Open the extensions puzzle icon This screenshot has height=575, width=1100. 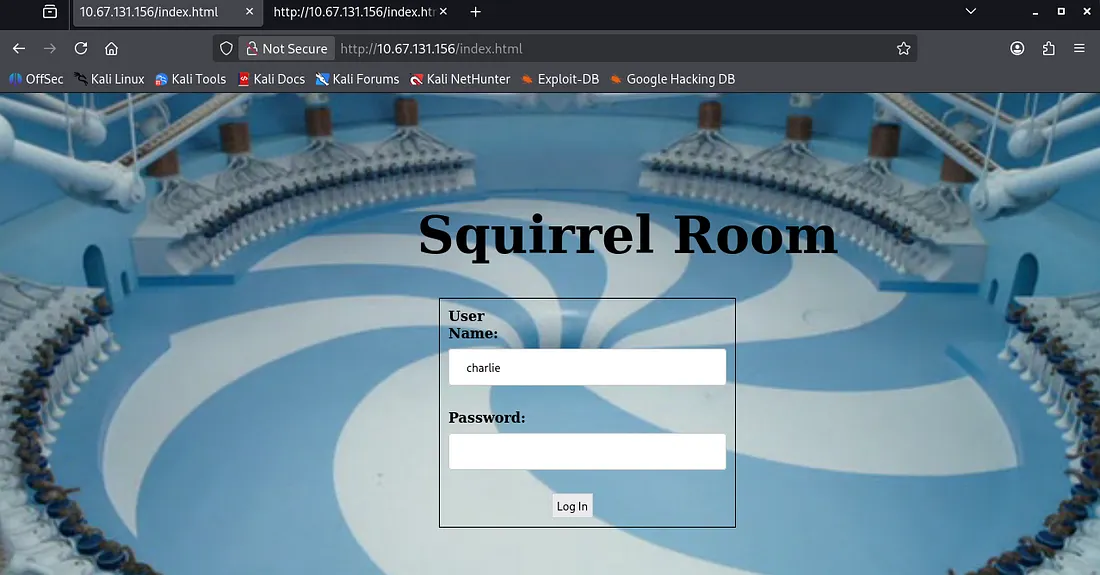point(1049,48)
